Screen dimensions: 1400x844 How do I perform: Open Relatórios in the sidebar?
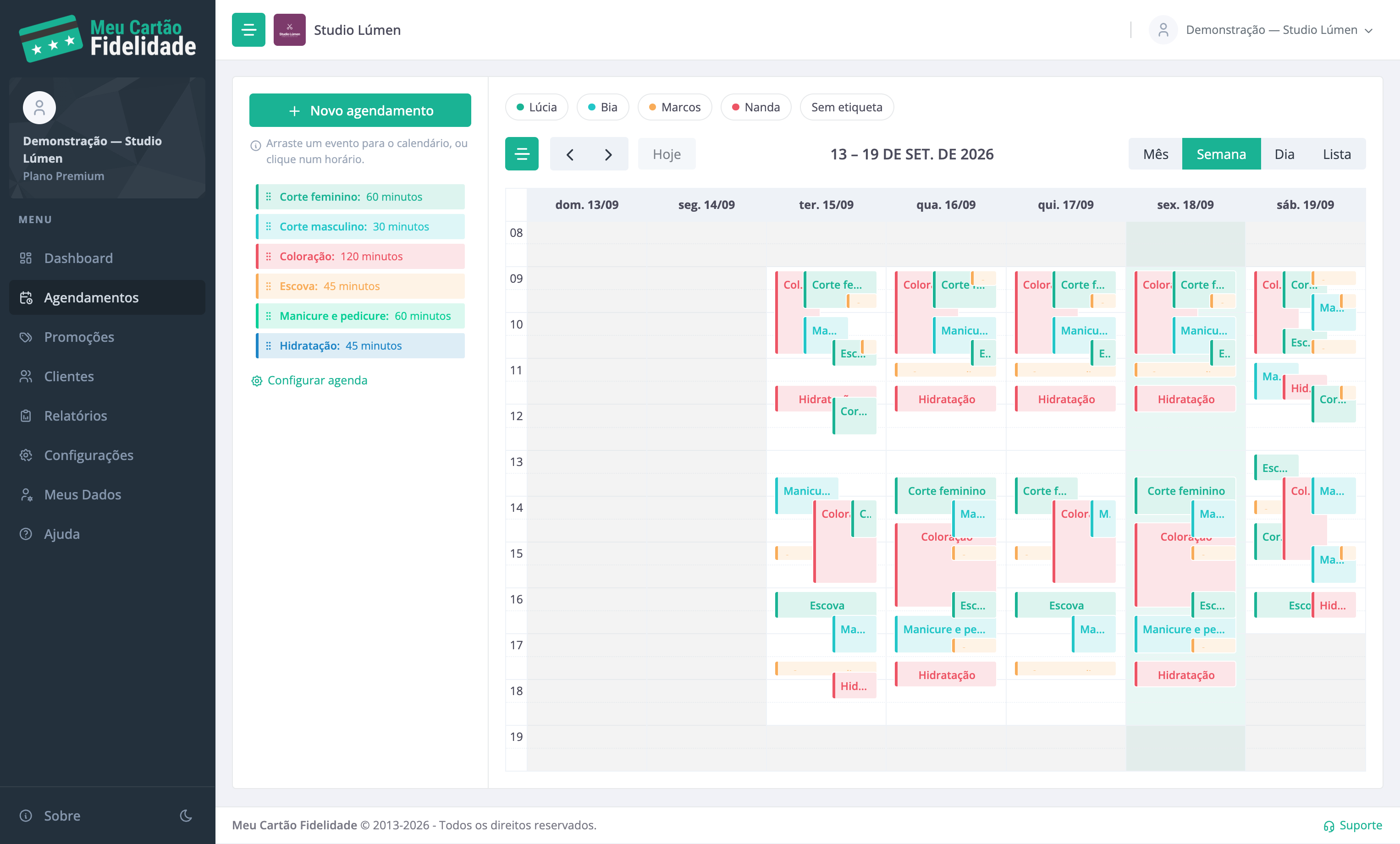pyautogui.click(x=76, y=415)
